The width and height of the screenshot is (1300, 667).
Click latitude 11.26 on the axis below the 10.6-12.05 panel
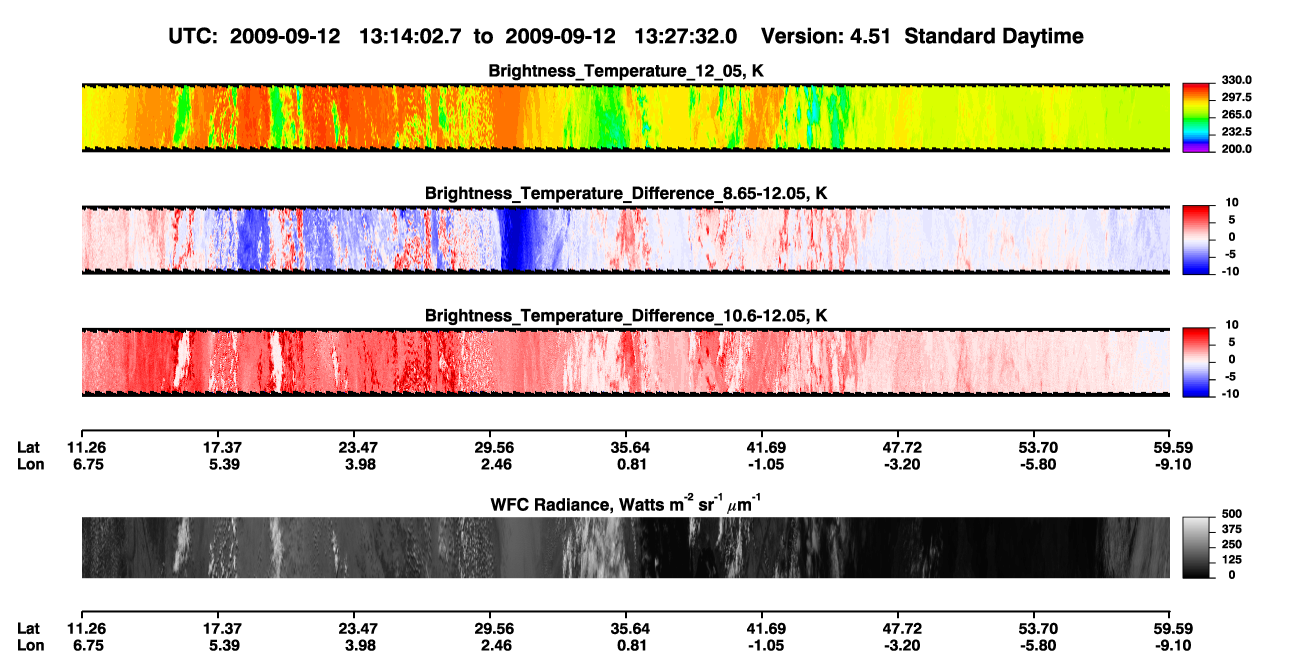click(x=89, y=448)
